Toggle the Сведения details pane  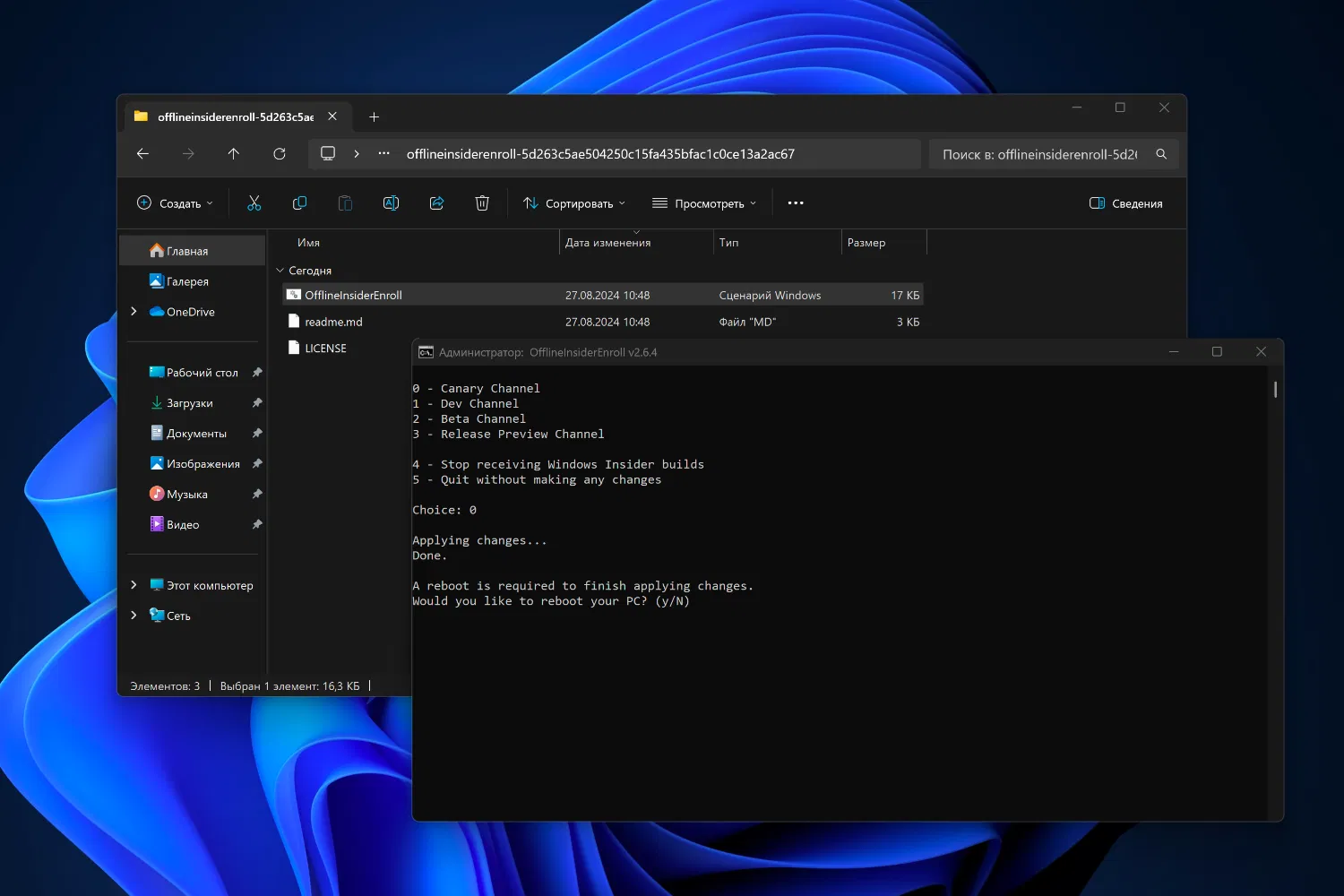tap(1126, 203)
